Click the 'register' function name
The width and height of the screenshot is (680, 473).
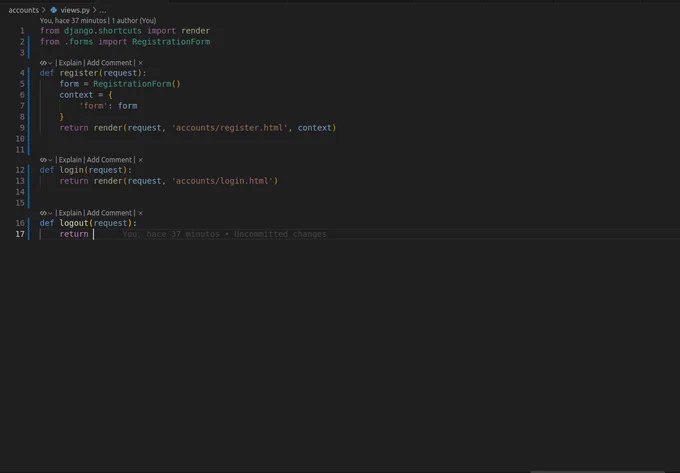pyautogui.click(x=79, y=73)
